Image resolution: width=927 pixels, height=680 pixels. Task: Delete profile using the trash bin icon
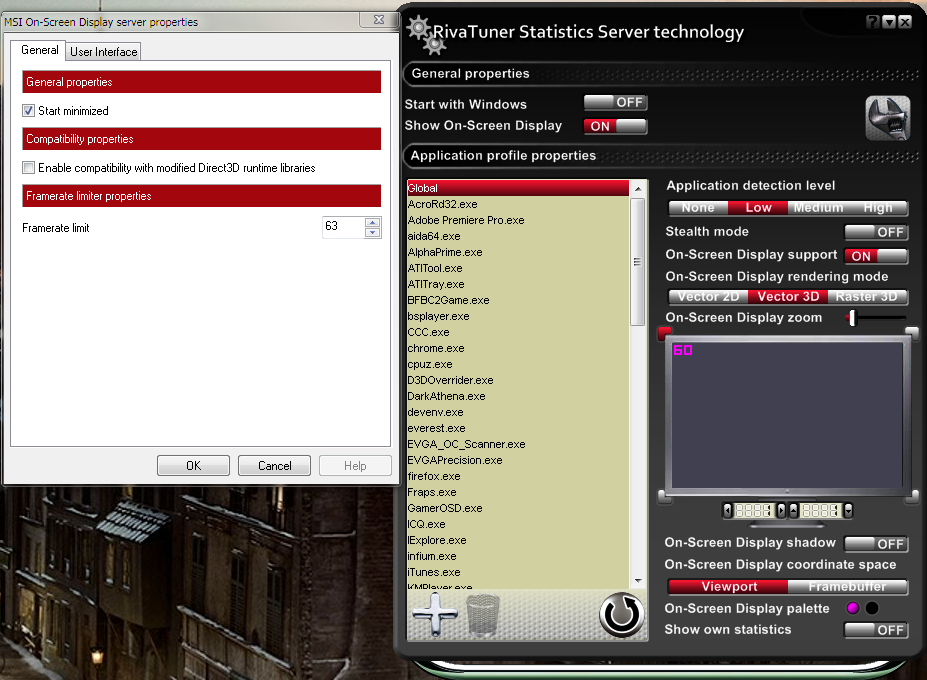pyautogui.click(x=483, y=616)
